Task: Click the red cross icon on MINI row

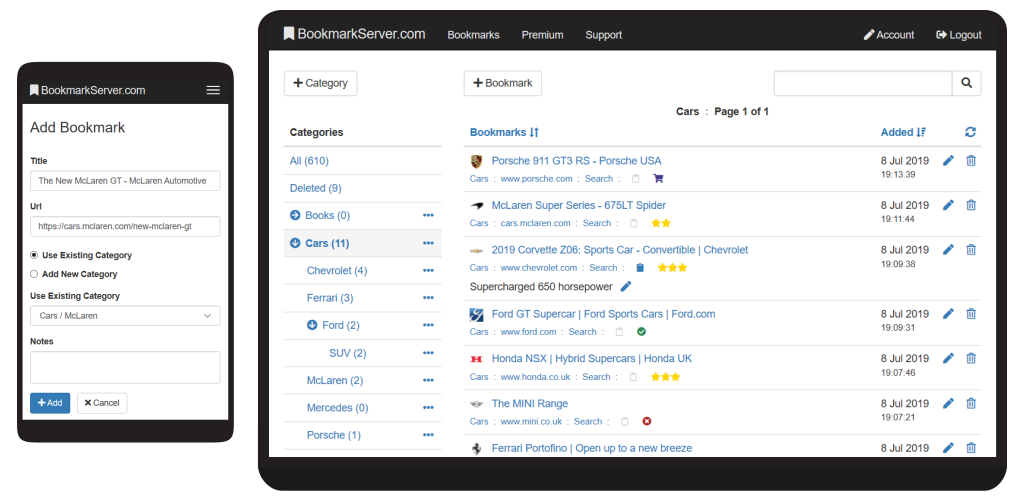Action: pyautogui.click(x=647, y=422)
